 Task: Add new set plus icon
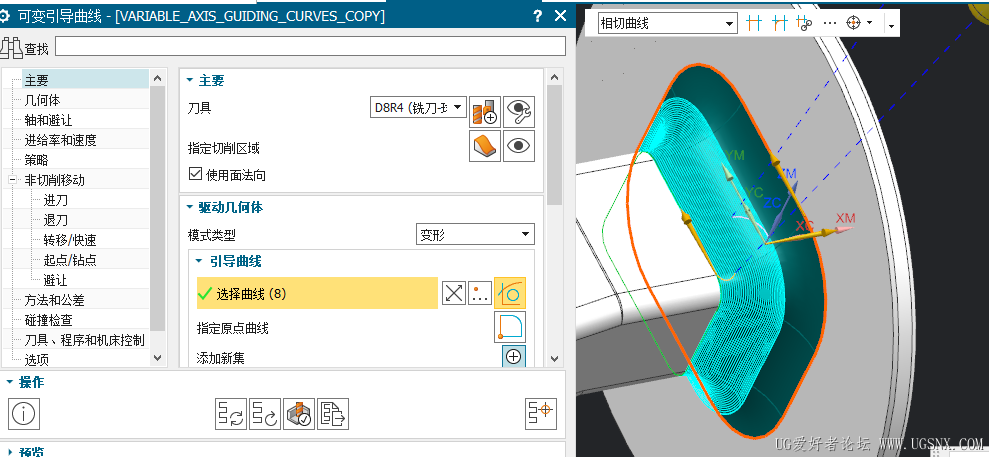[514, 357]
